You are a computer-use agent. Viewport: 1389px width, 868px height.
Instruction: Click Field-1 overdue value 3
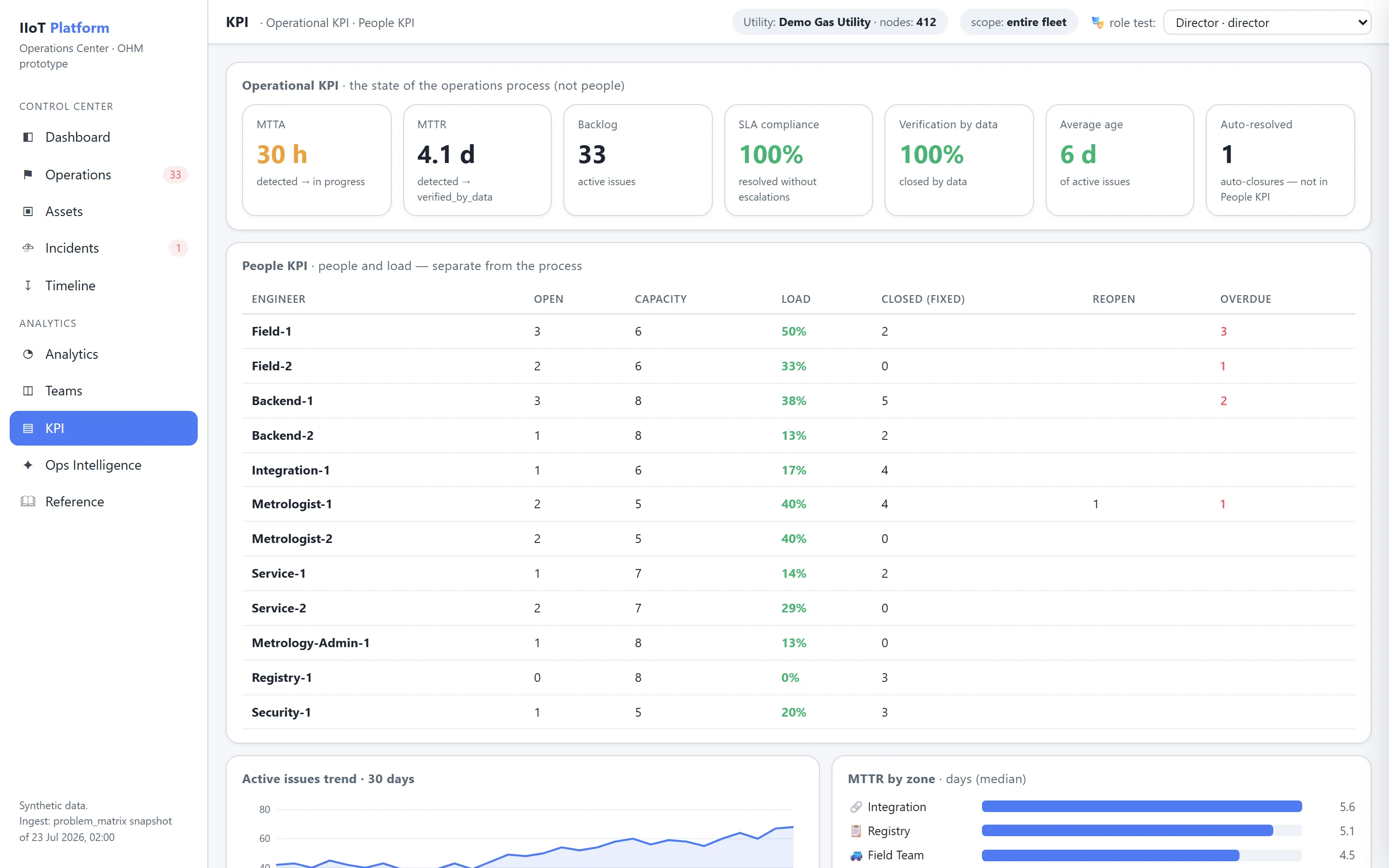tap(1223, 331)
